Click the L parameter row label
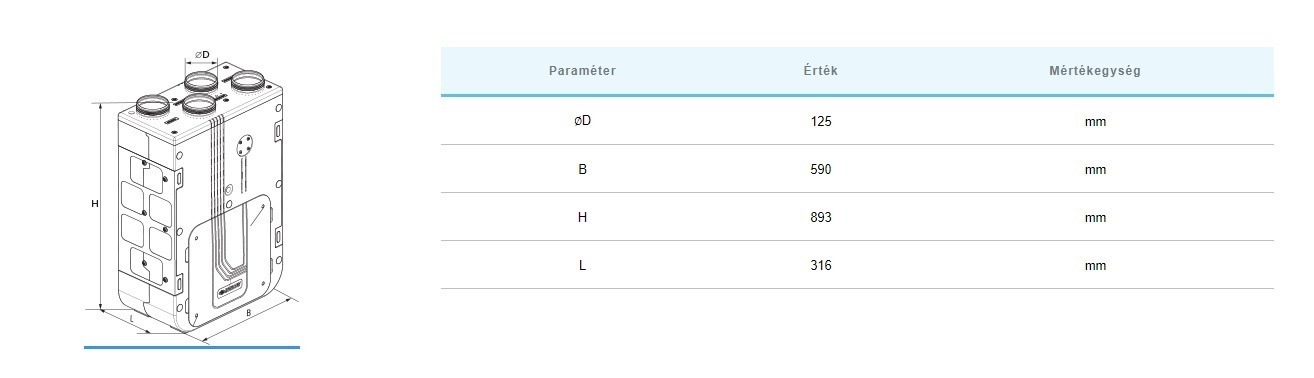The width and height of the screenshot is (1314, 378). tap(582, 265)
